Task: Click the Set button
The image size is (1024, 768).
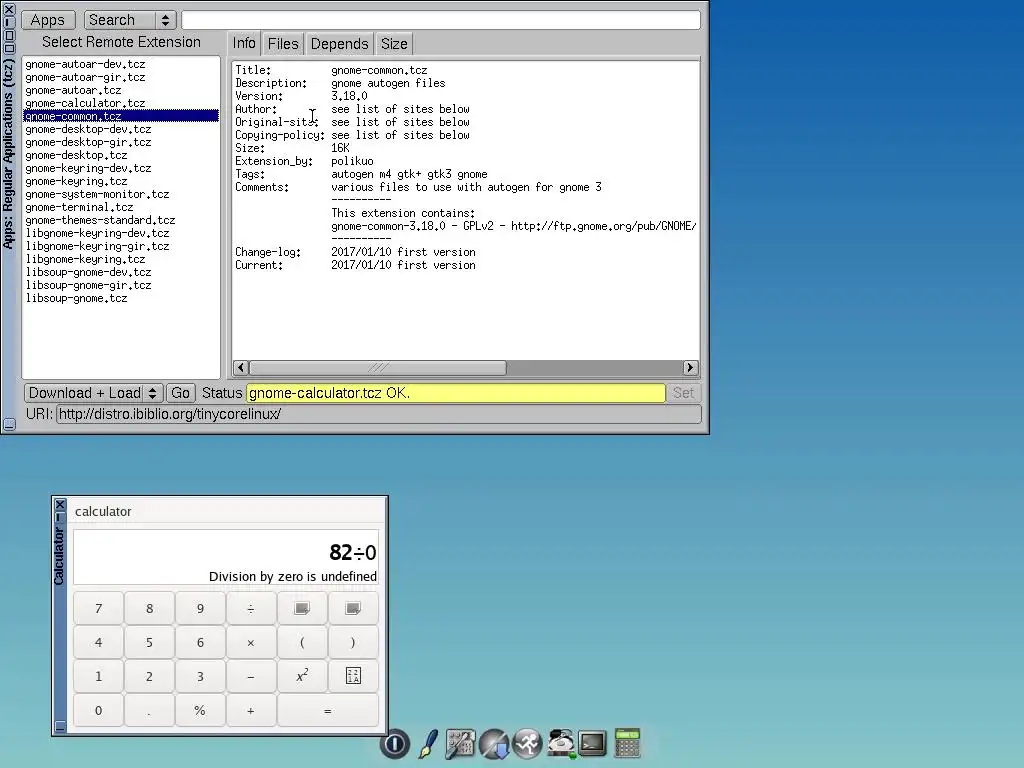Action: coord(684,393)
